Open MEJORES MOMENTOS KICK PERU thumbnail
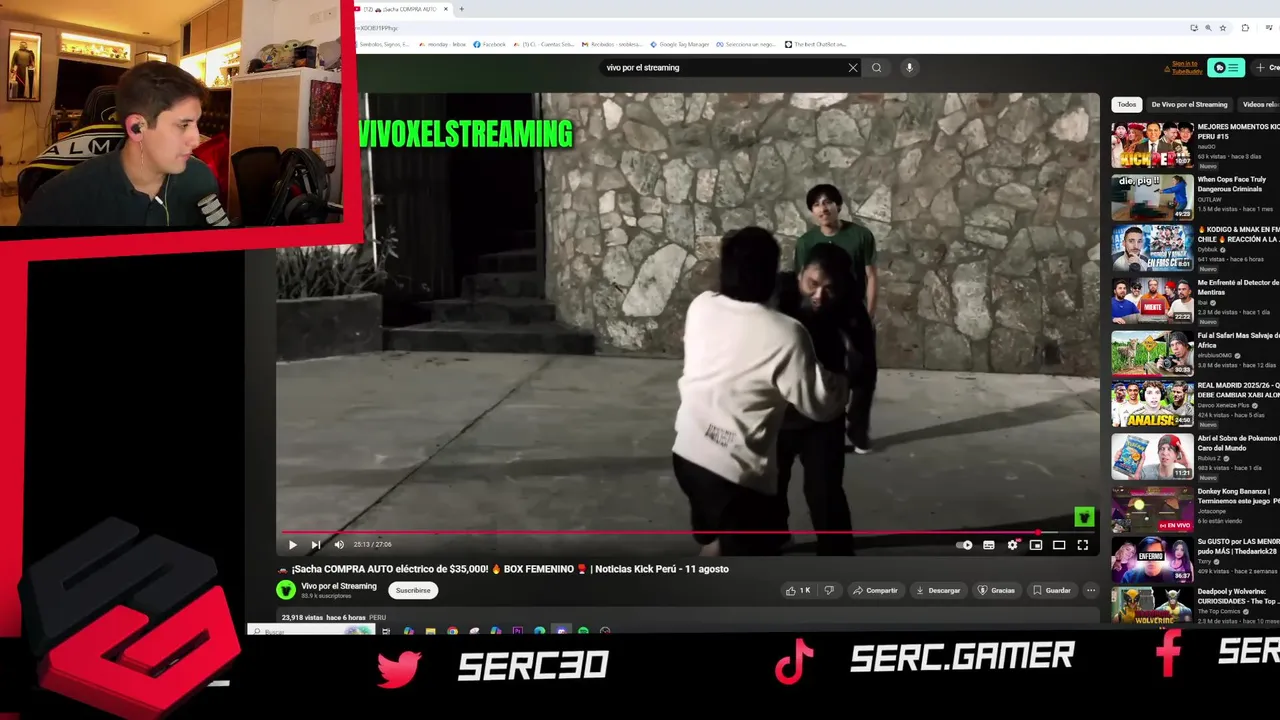 pos(1152,145)
